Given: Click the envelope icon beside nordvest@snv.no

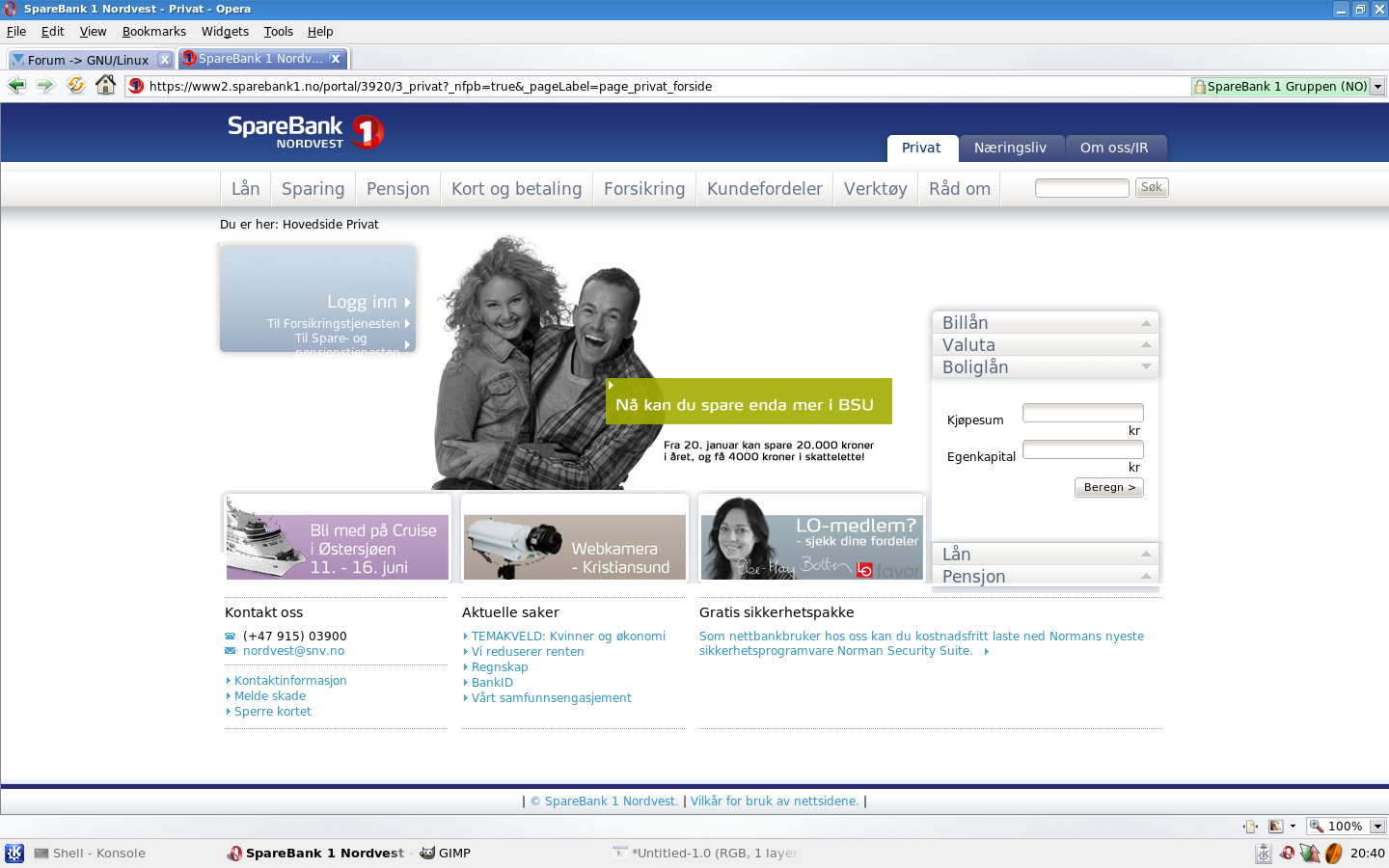Looking at the screenshot, I should [230, 651].
